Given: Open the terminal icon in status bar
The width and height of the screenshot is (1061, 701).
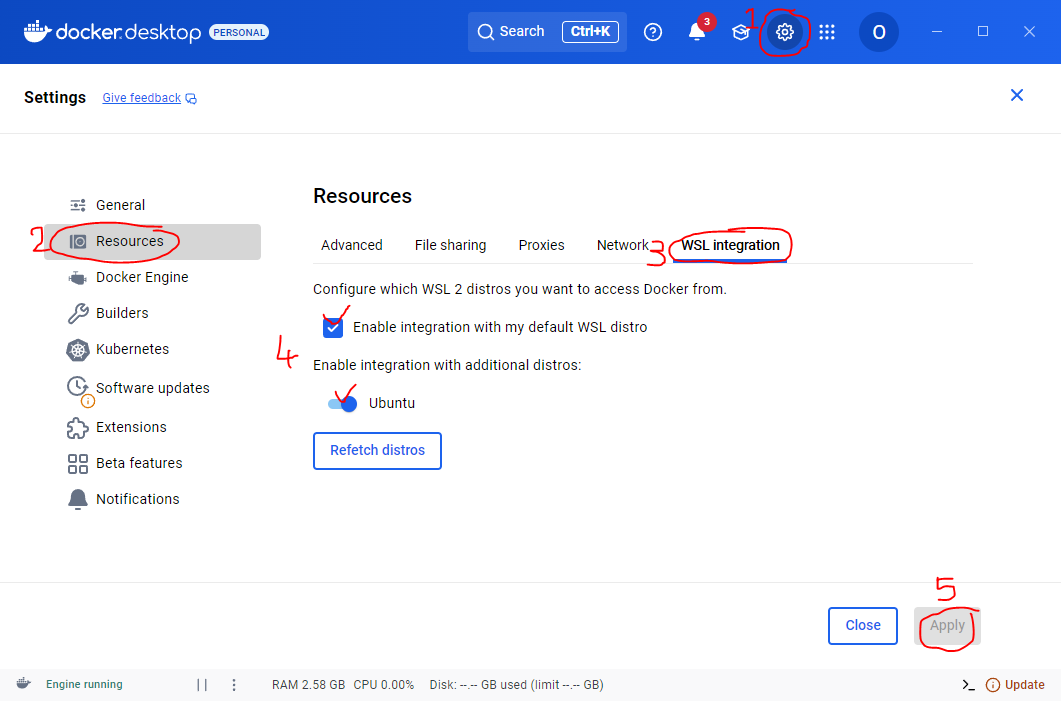Looking at the screenshot, I should (x=968, y=685).
